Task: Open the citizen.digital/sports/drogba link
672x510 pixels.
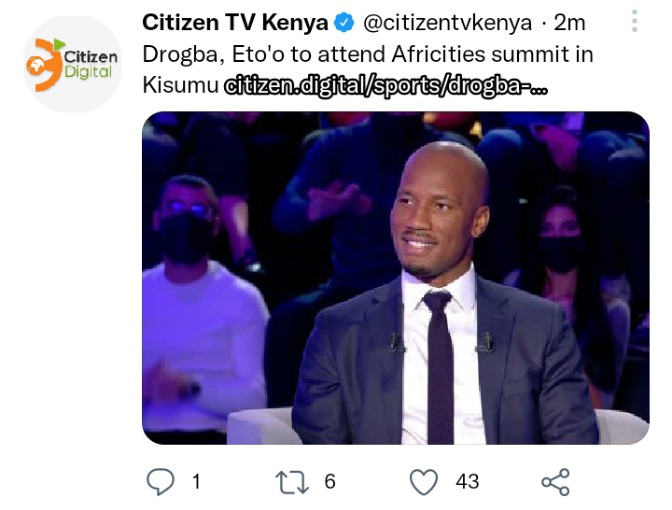Action: point(386,86)
